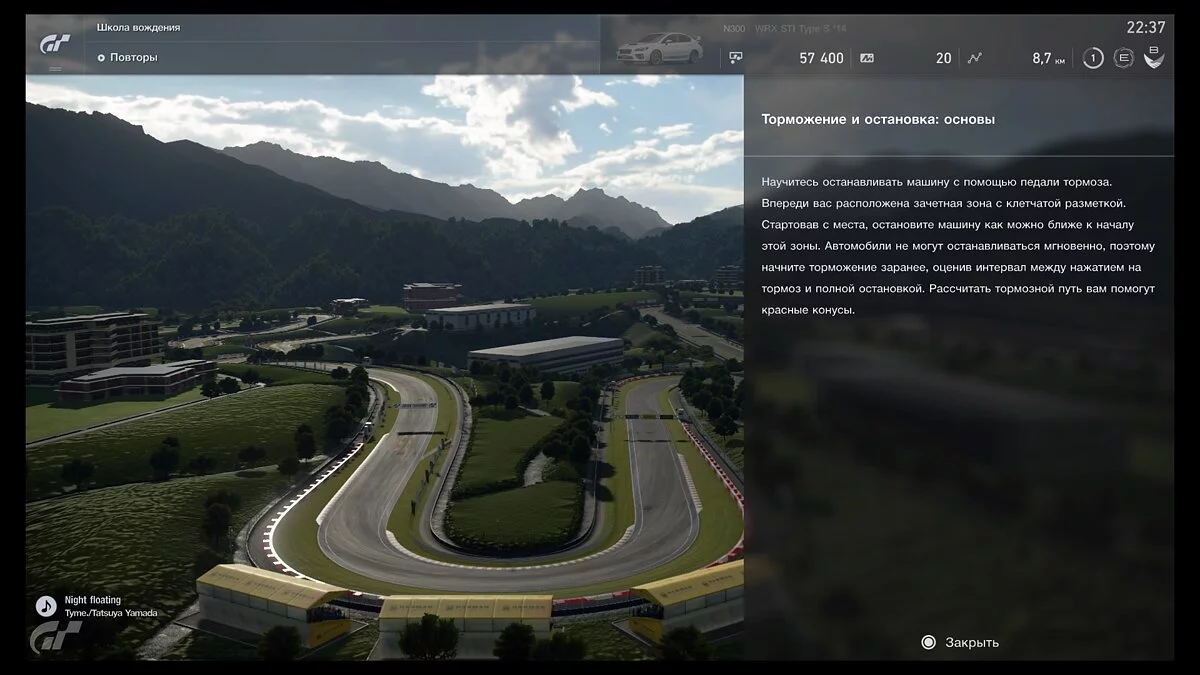Select the Повторы menu item

(127, 58)
